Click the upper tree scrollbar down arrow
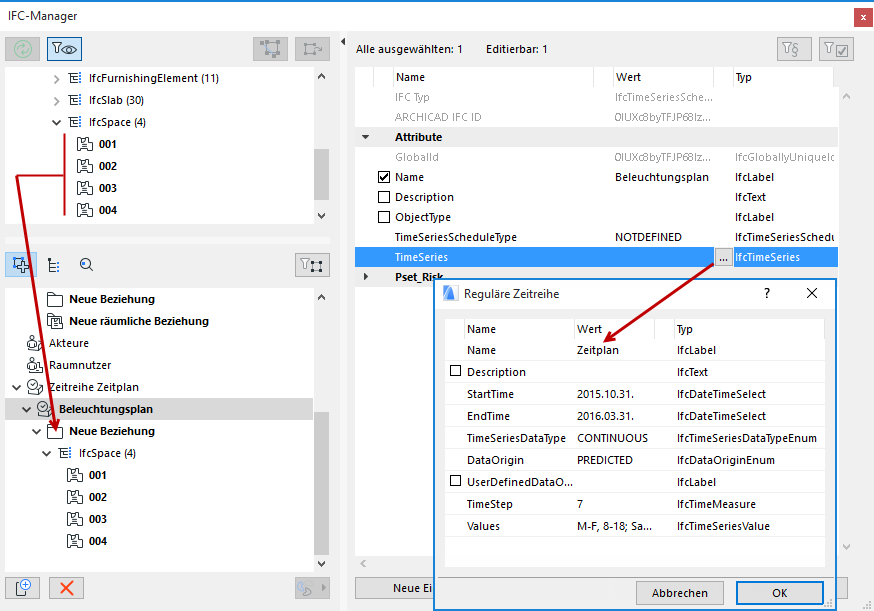This screenshot has height=611, width=874. (322, 216)
